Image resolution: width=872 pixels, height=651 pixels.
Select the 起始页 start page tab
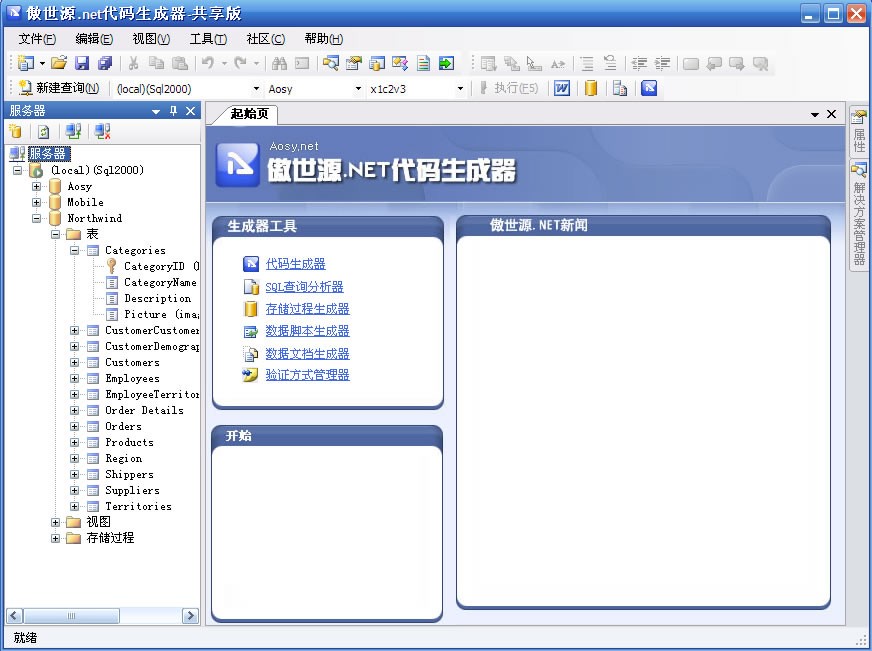[x=248, y=114]
